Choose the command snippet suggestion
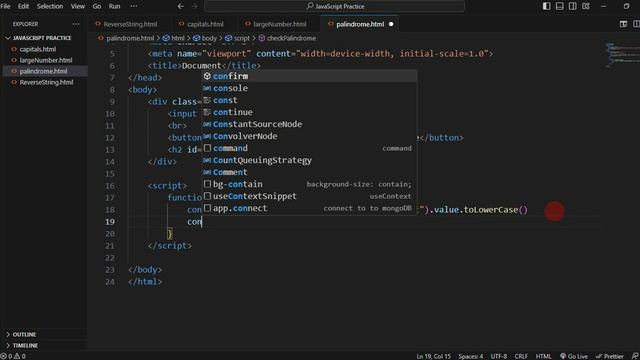640x360 pixels. [x=309, y=148]
